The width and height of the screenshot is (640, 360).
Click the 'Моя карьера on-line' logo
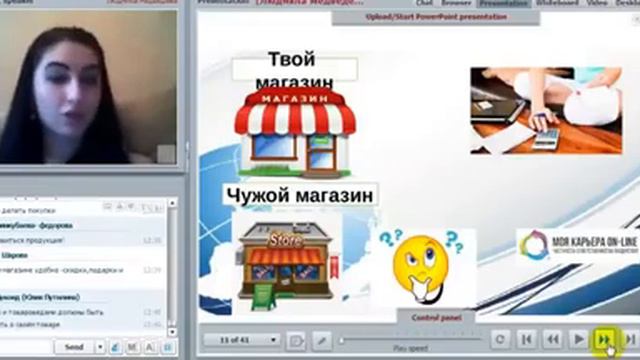tap(578, 245)
